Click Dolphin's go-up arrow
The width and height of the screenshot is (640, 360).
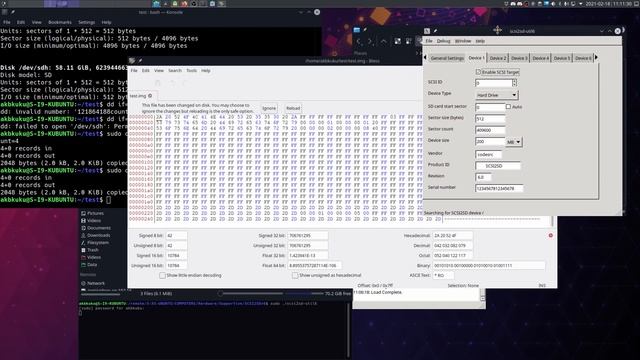[384, 41]
